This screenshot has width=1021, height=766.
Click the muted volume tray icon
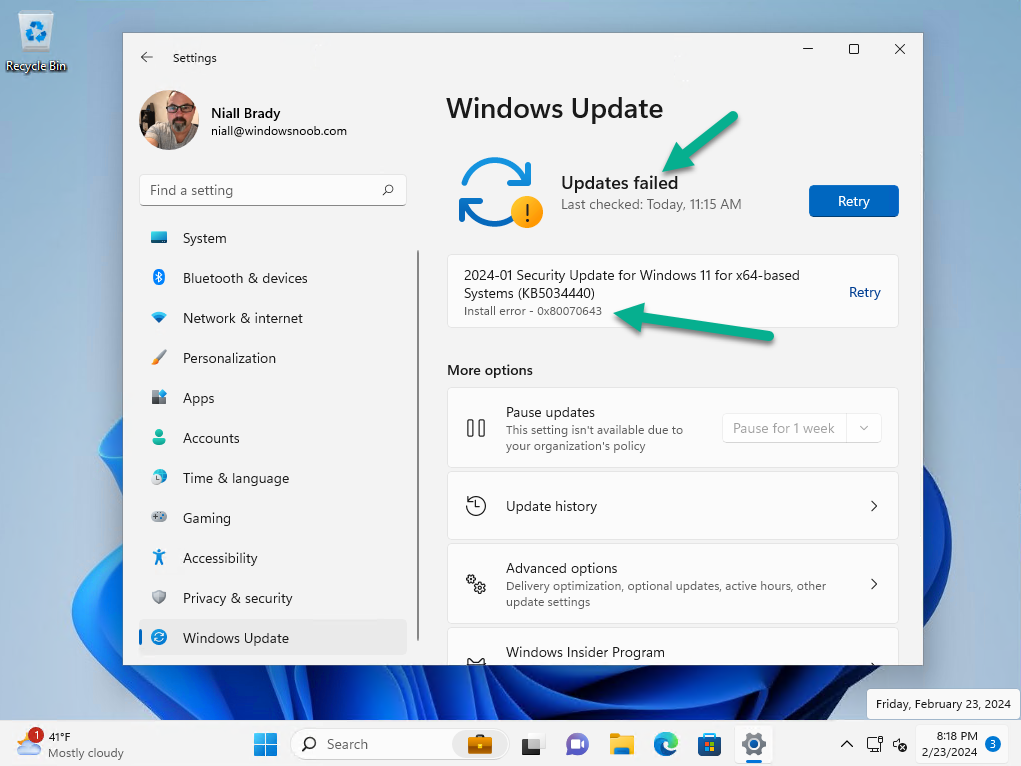(x=900, y=745)
